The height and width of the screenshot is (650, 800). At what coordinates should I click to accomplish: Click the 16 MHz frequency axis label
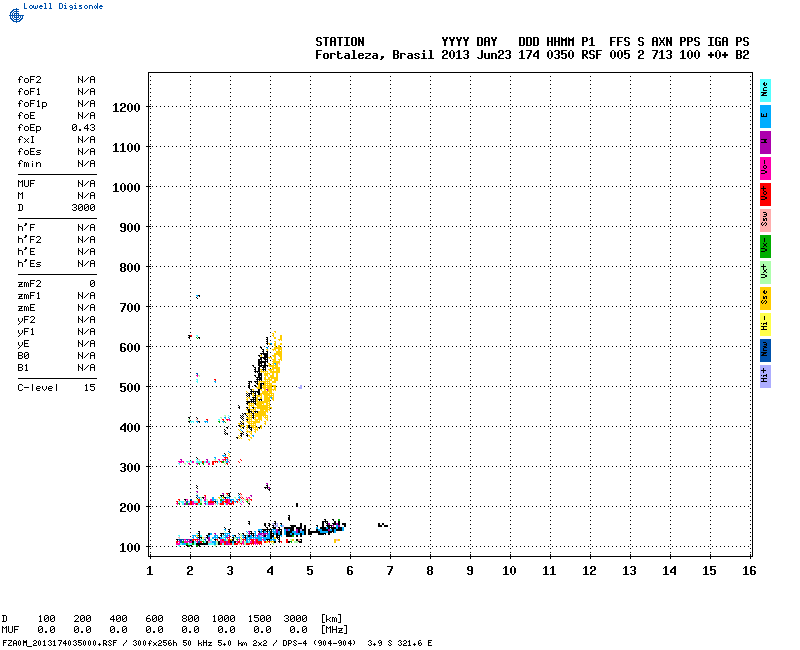click(x=749, y=571)
